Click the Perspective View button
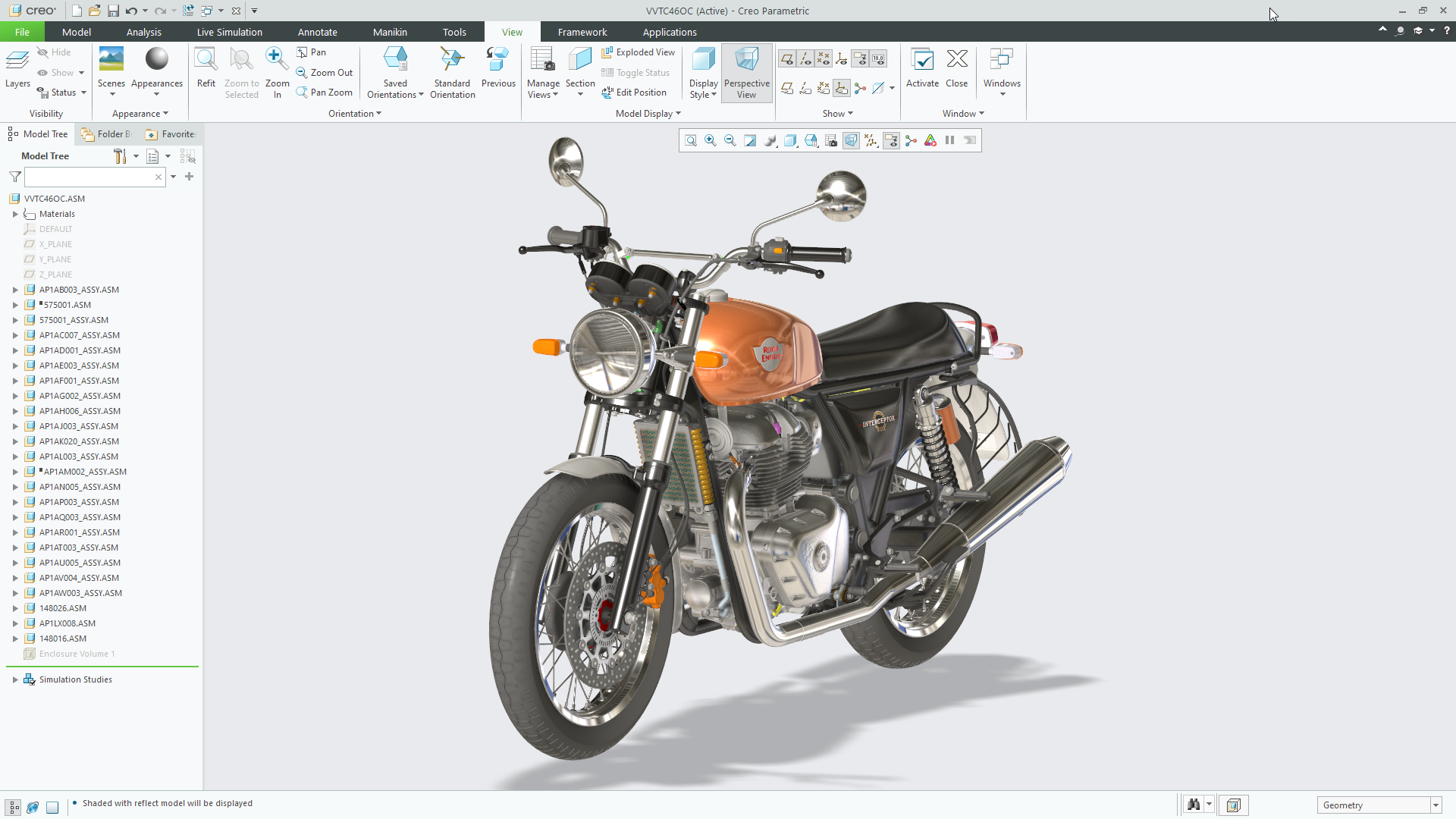 tap(746, 73)
